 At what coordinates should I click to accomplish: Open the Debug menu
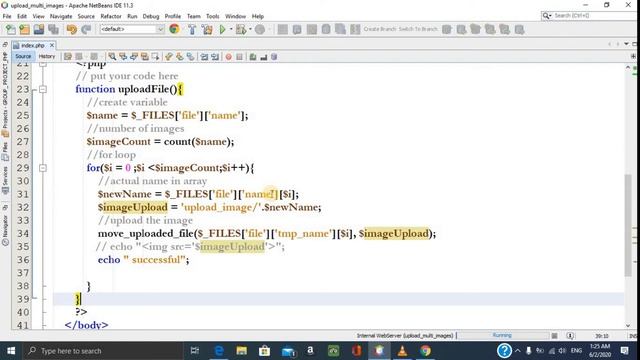(151, 16)
